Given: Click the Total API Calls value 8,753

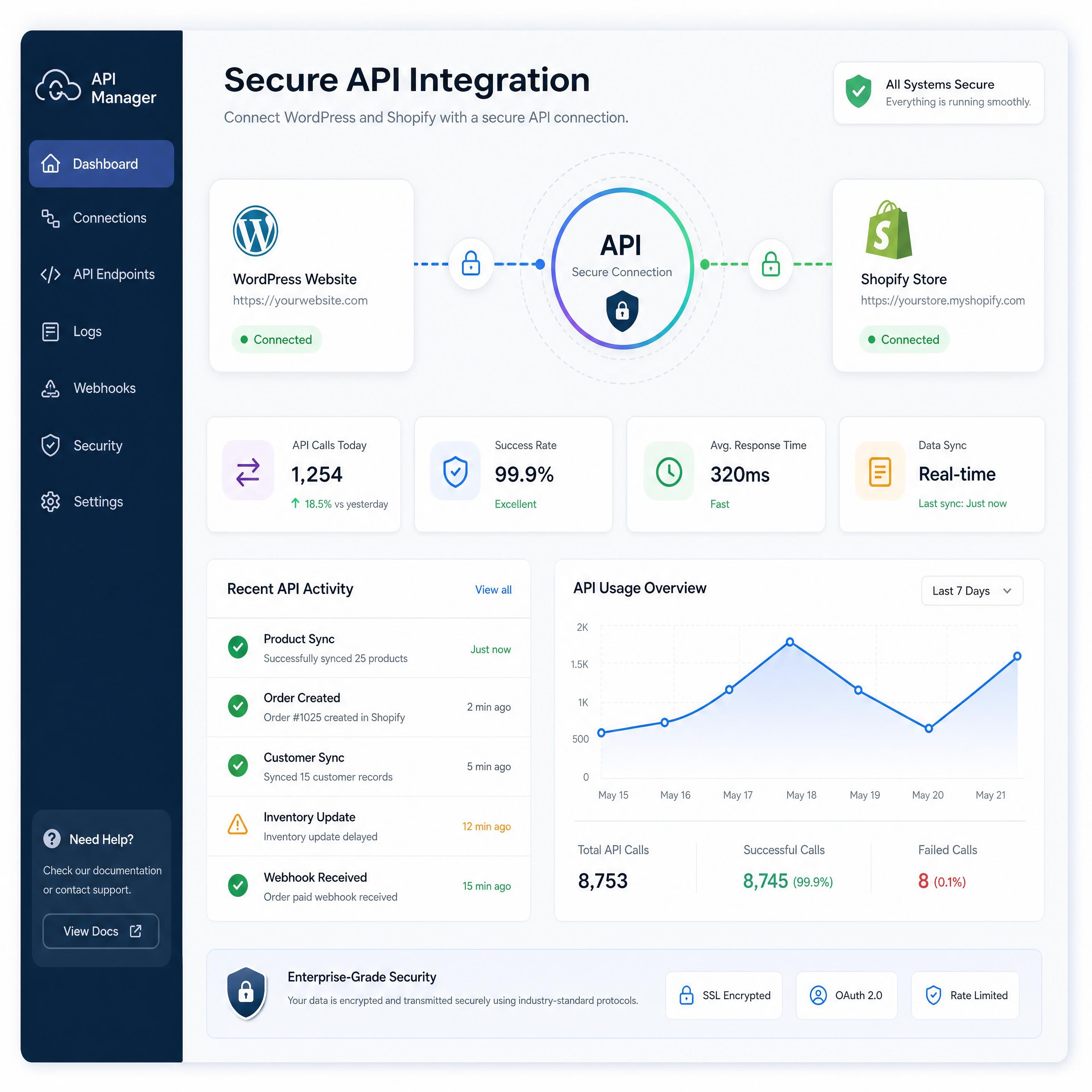Looking at the screenshot, I should click(602, 880).
